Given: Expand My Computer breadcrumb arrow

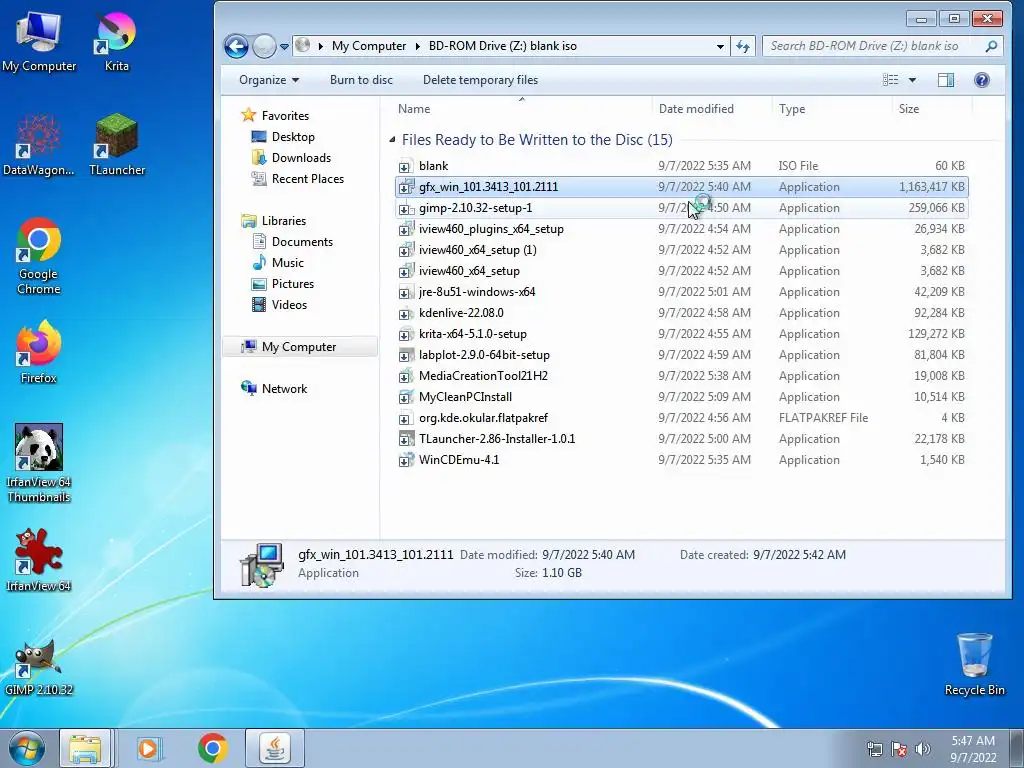Looking at the screenshot, I should [418, 46].
